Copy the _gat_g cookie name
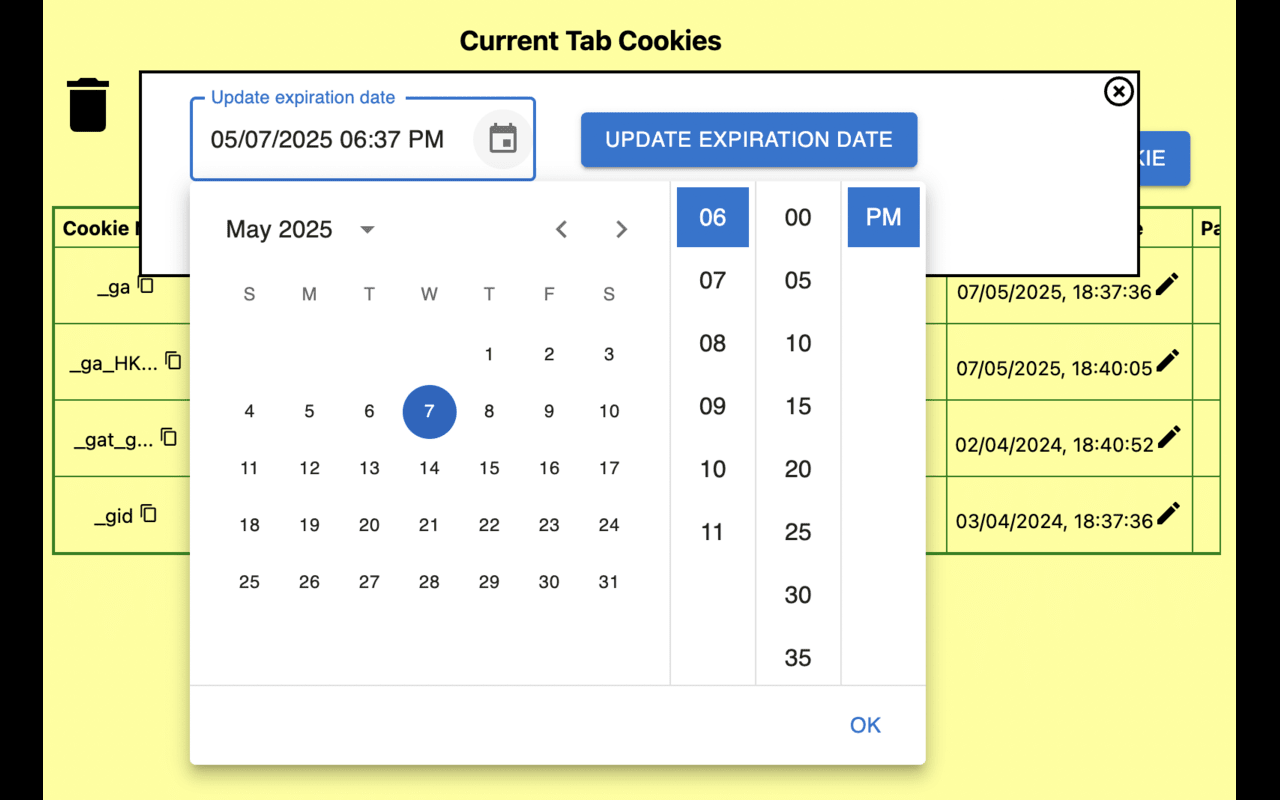 click(167, 435)
